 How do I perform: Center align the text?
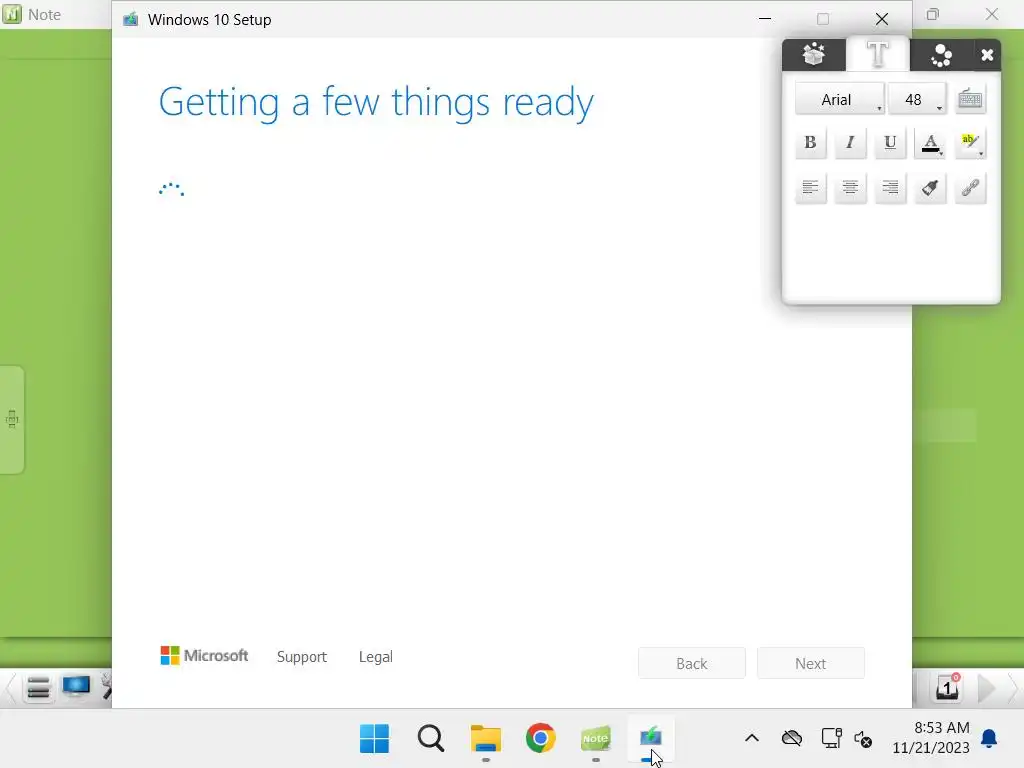point(850,188)
